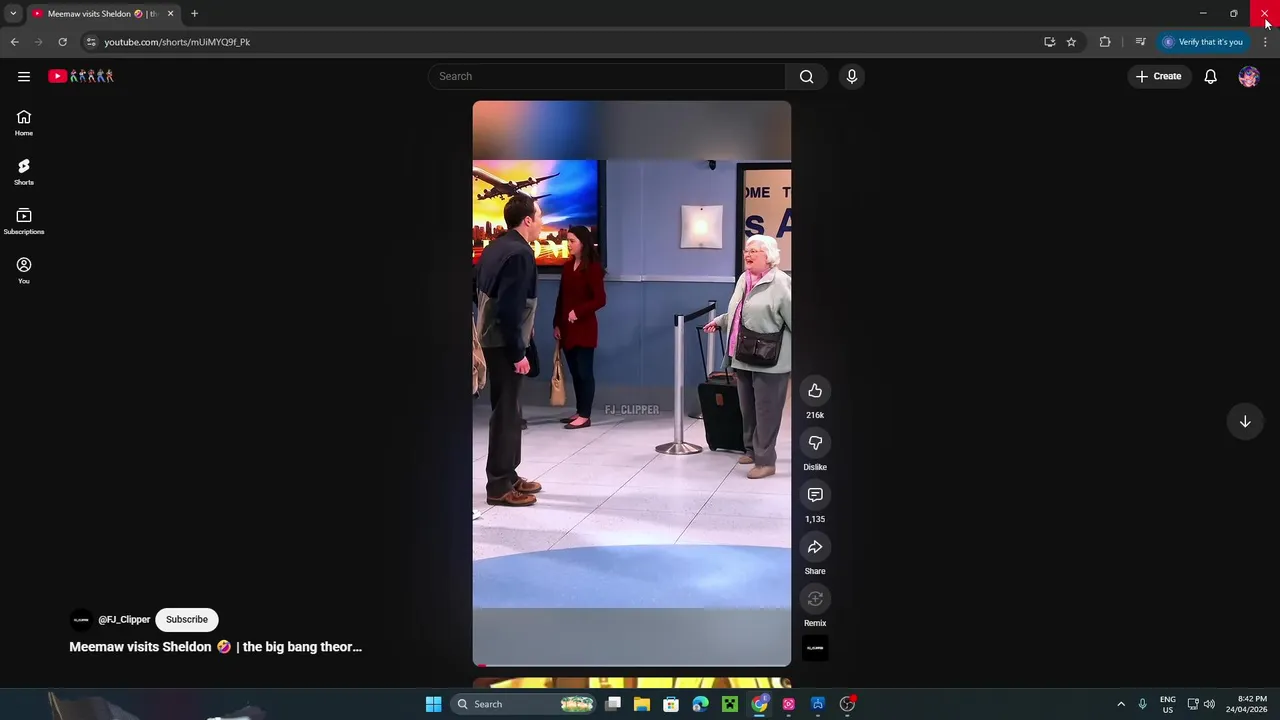This screenshot has width=1280, height=720.
Task: Like the Meemaw visits Sheldon short
Action: point(815,391)
